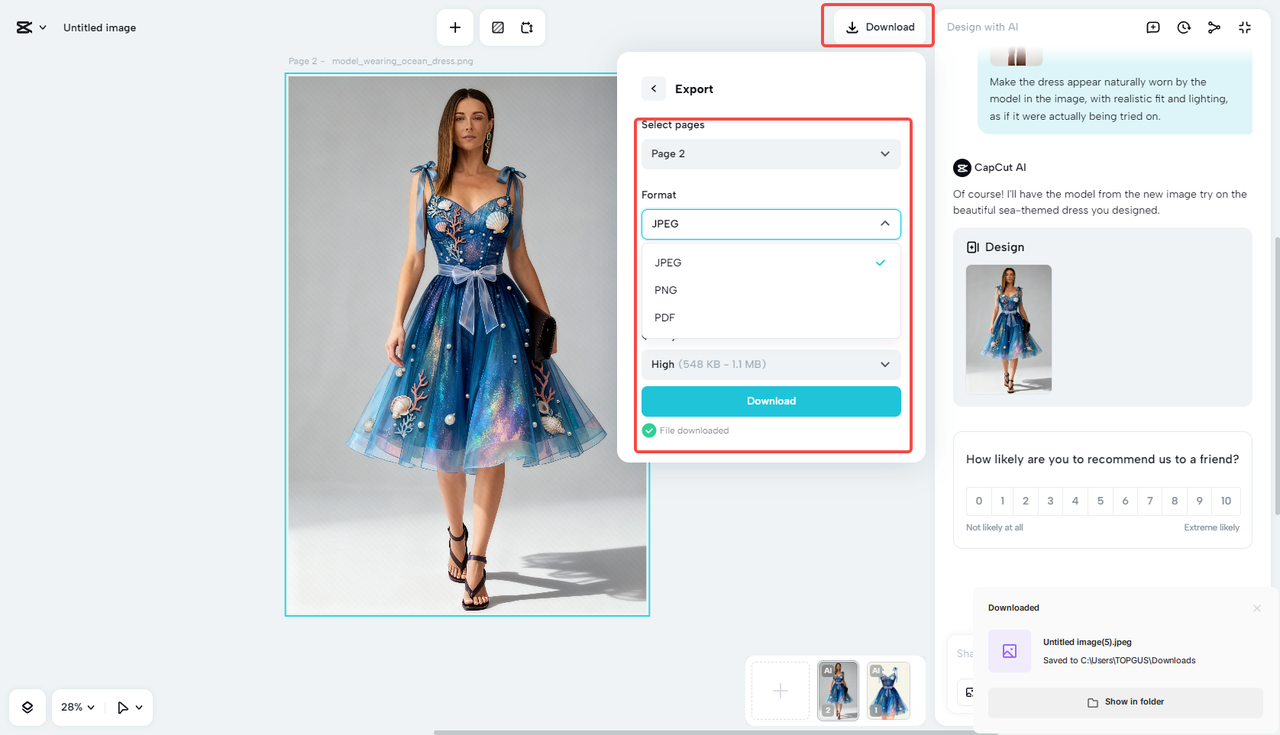1280x735 pixels.
Task: Click the back arrow in the Export panel
Action: (653, 88)
